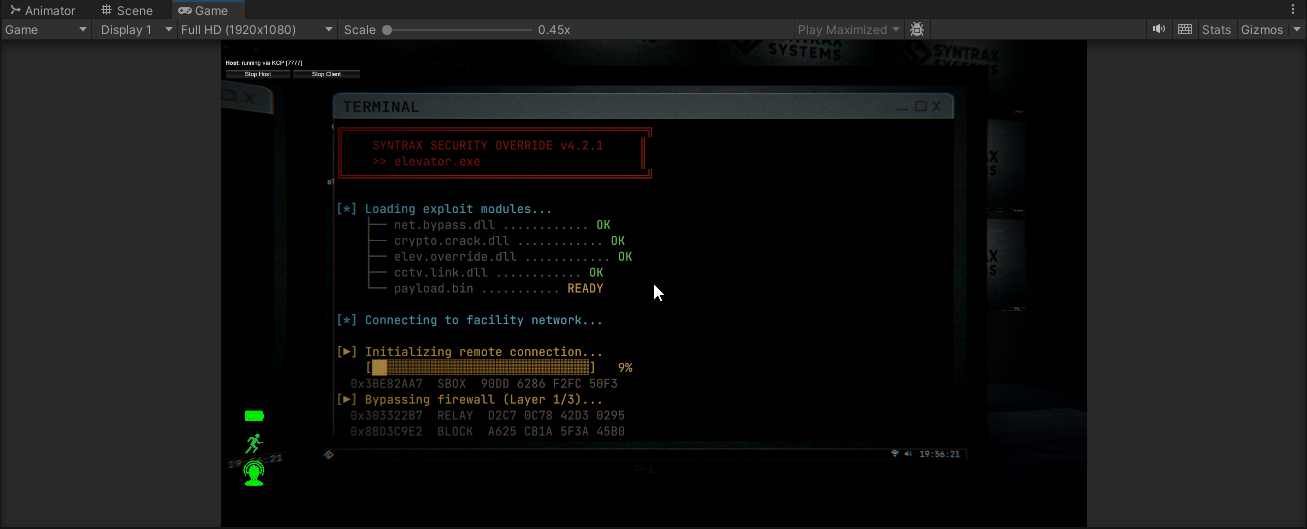Open the Full HD resolution dropdown
This screenshot has width=1307, height=529.
[x=257, y=29]
